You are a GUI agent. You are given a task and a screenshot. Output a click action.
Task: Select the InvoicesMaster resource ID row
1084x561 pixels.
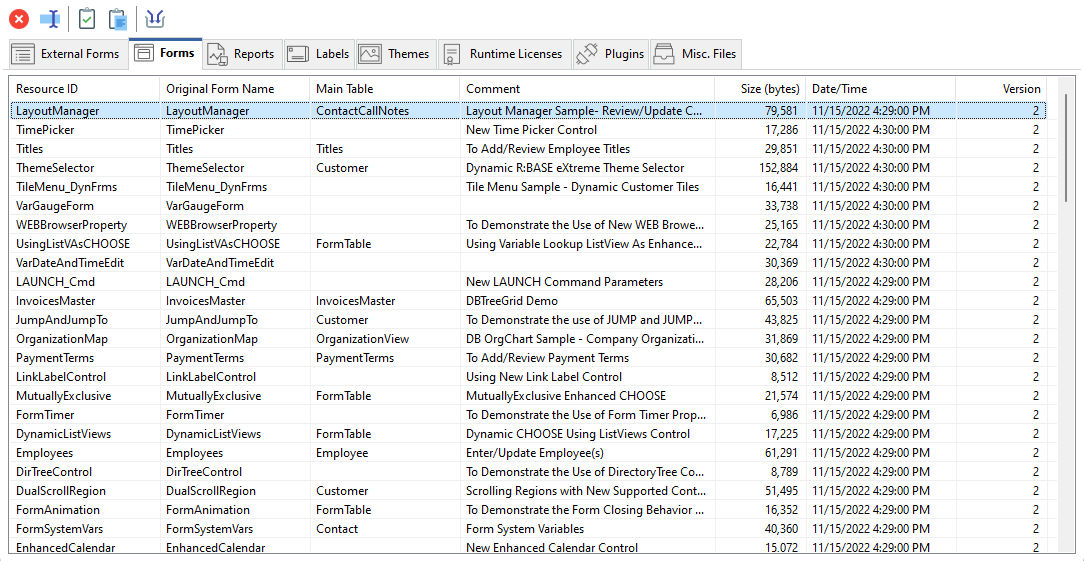tap(528, 301)
